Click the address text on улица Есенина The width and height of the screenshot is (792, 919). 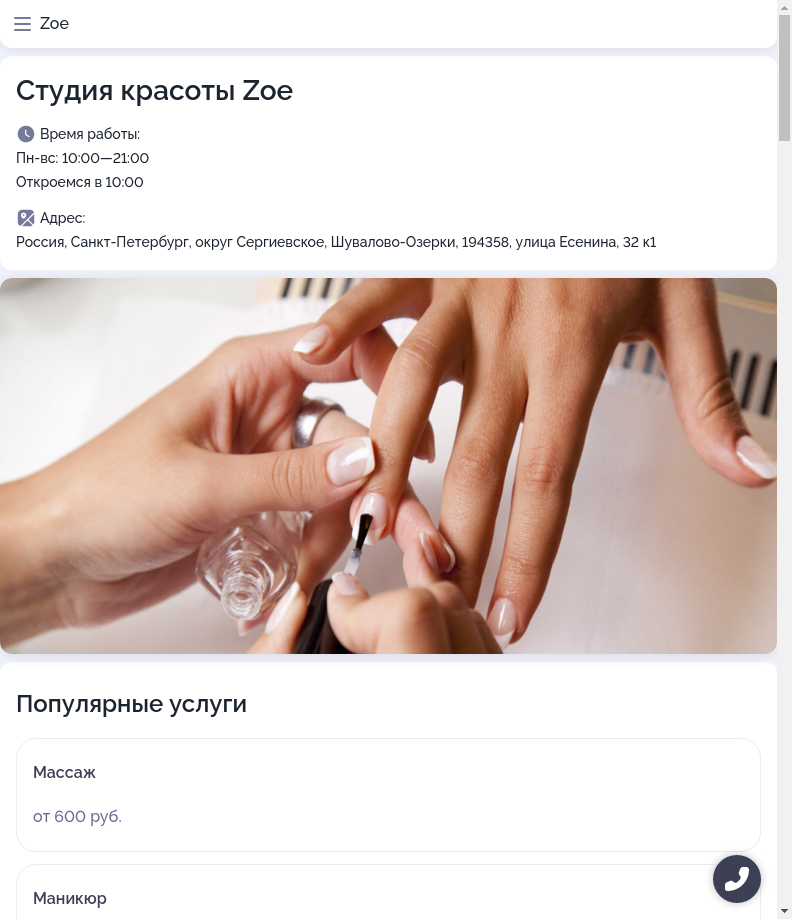tap(336, 242)
